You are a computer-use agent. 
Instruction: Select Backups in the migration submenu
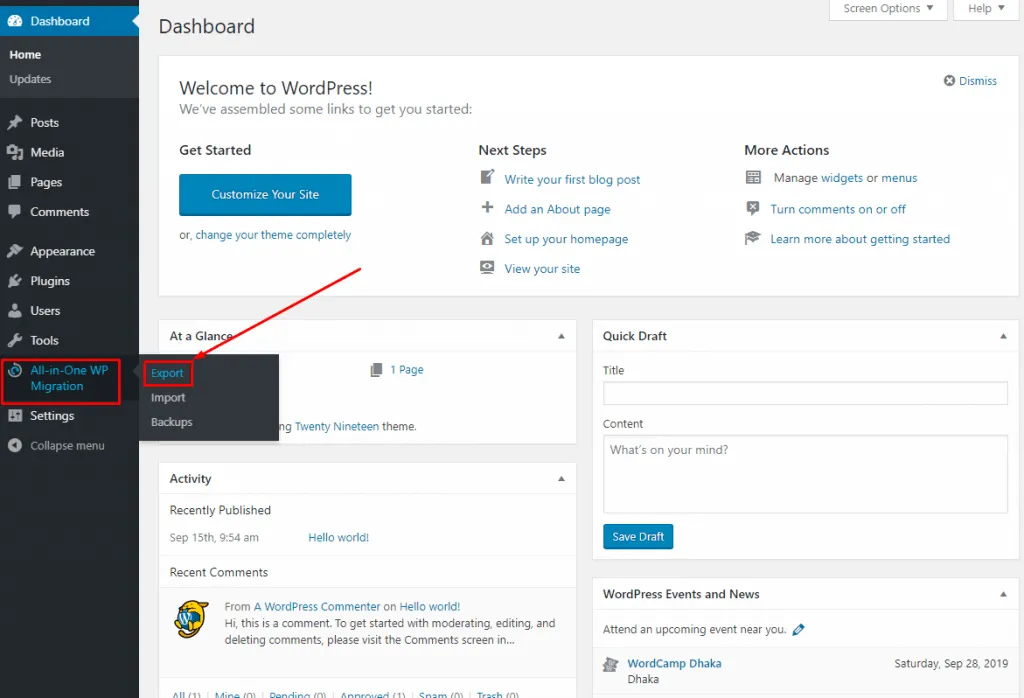coord(172,422)
